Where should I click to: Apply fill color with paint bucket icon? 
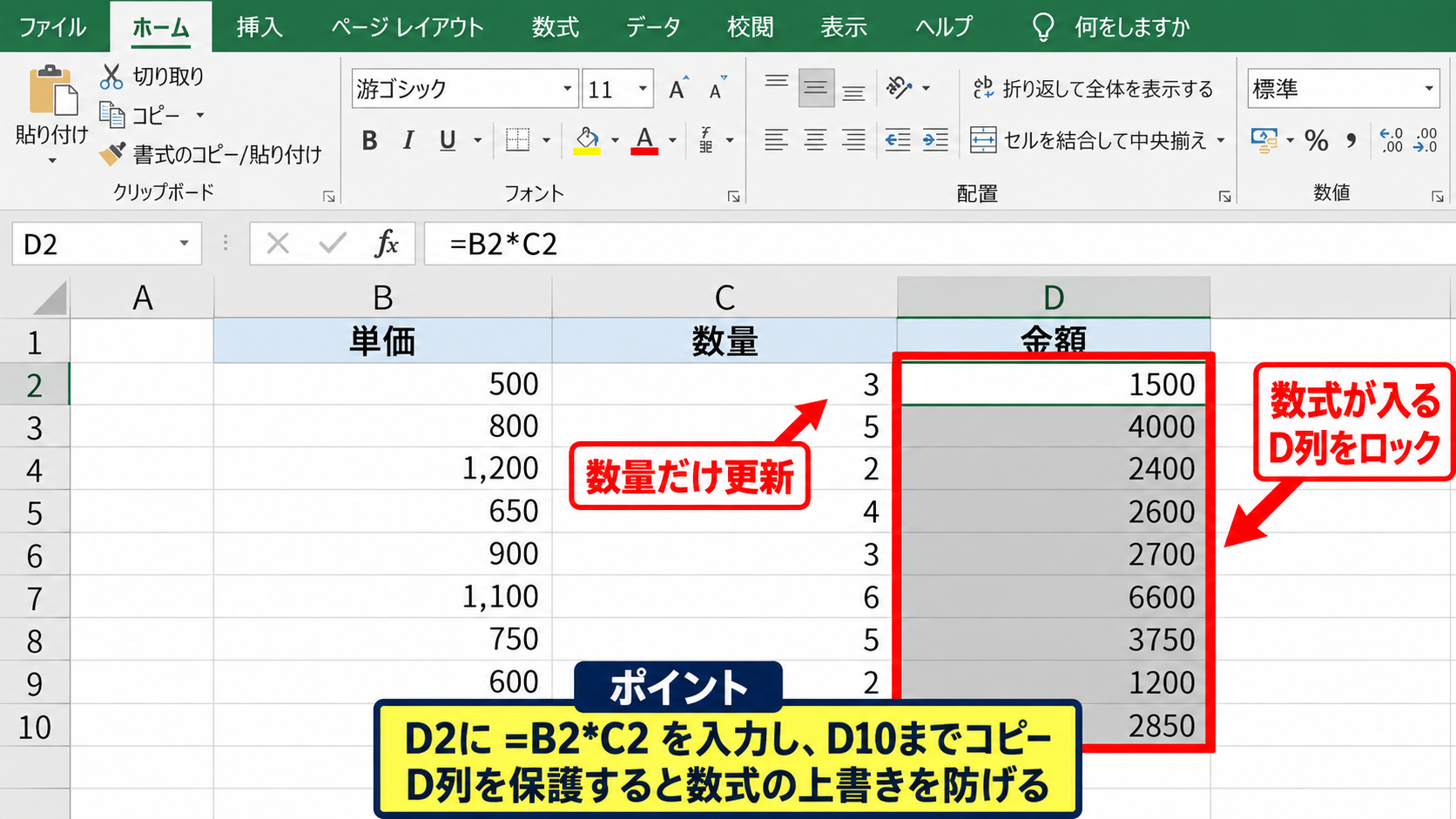(x=587, y=140)
